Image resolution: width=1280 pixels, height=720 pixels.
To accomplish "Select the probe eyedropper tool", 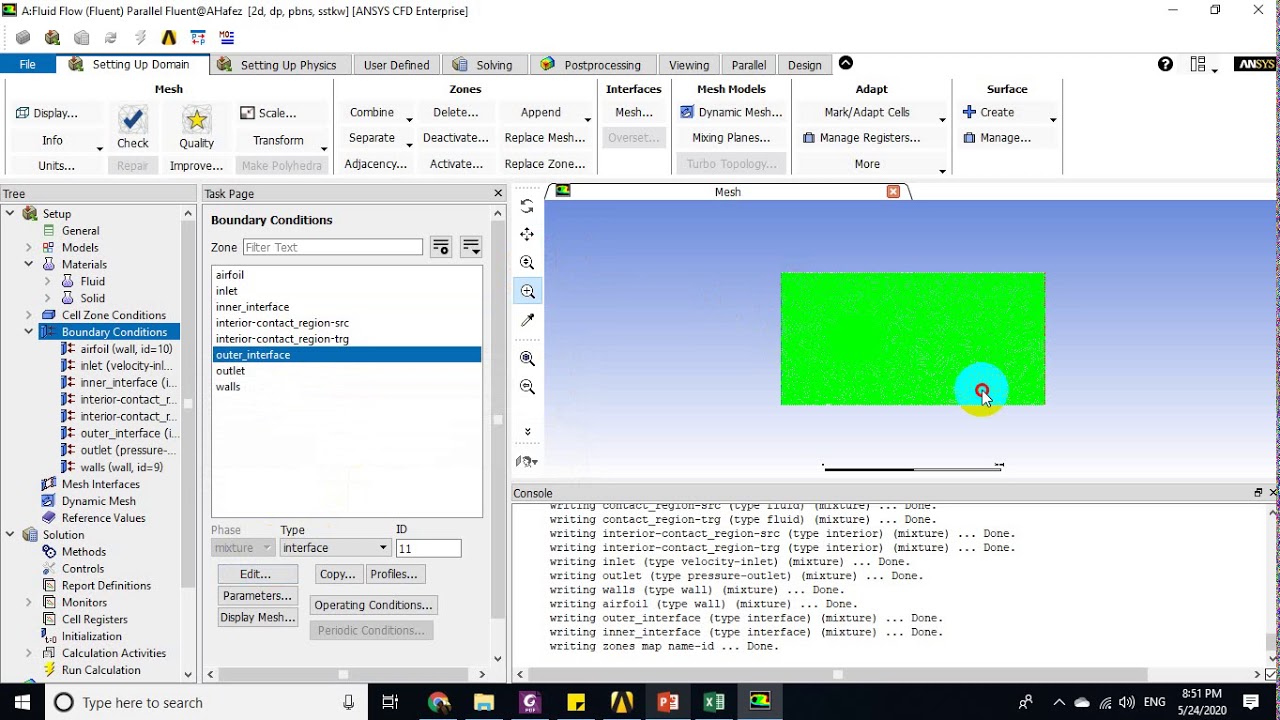I will point(527,320).
